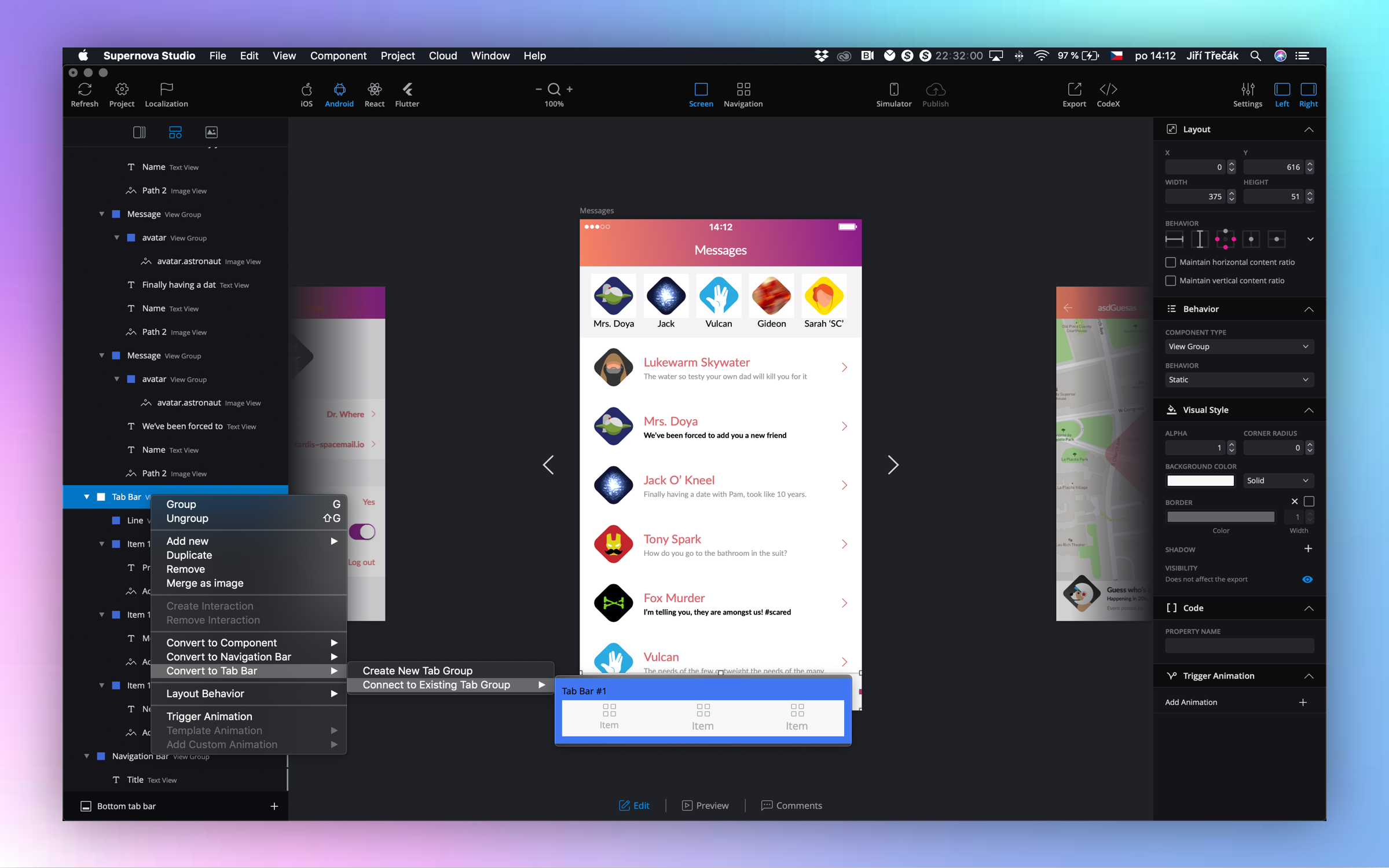Select the layers hierarchy panel icon

pos(175,132)
